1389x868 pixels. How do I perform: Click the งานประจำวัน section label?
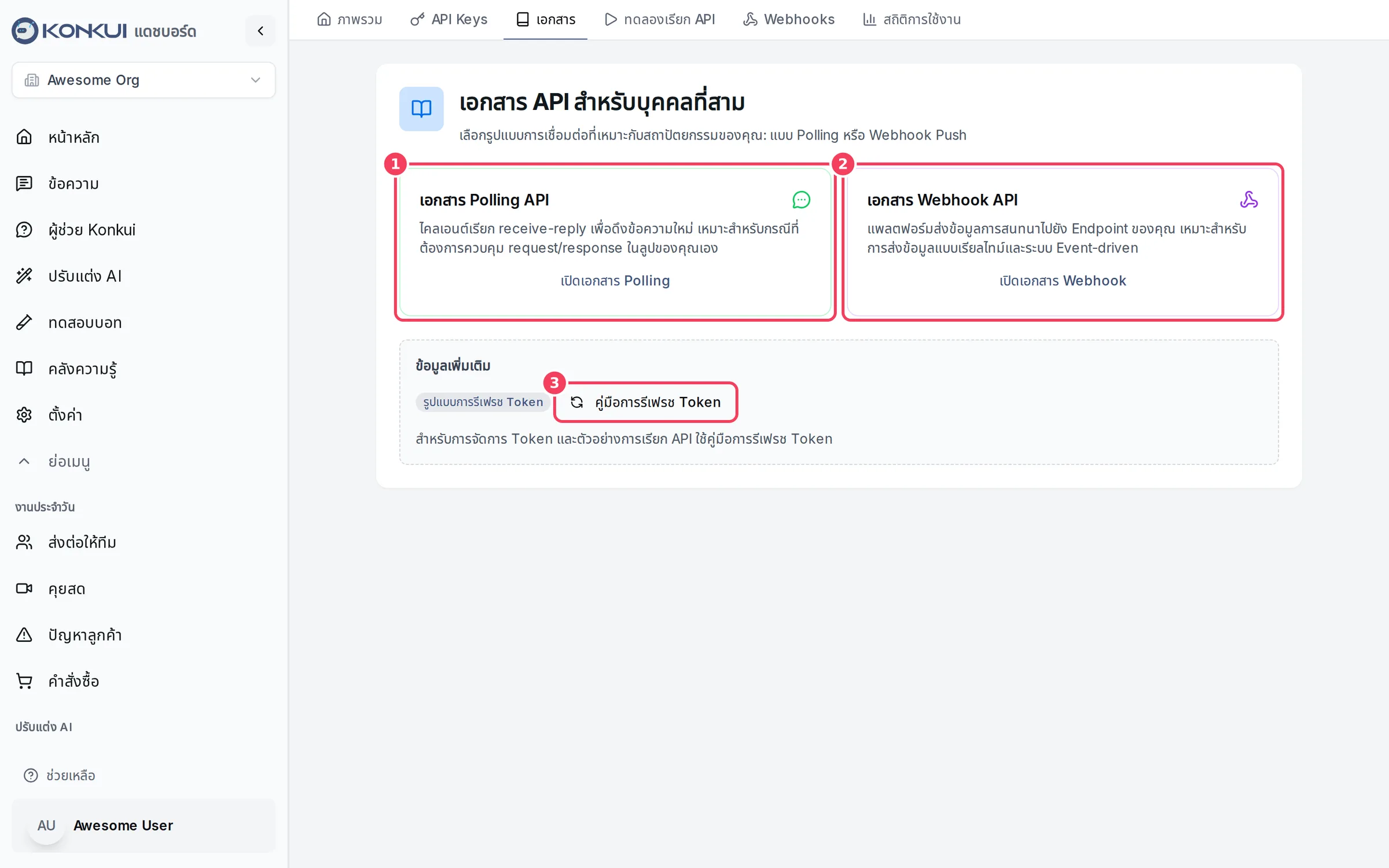[x=45, y=507]
